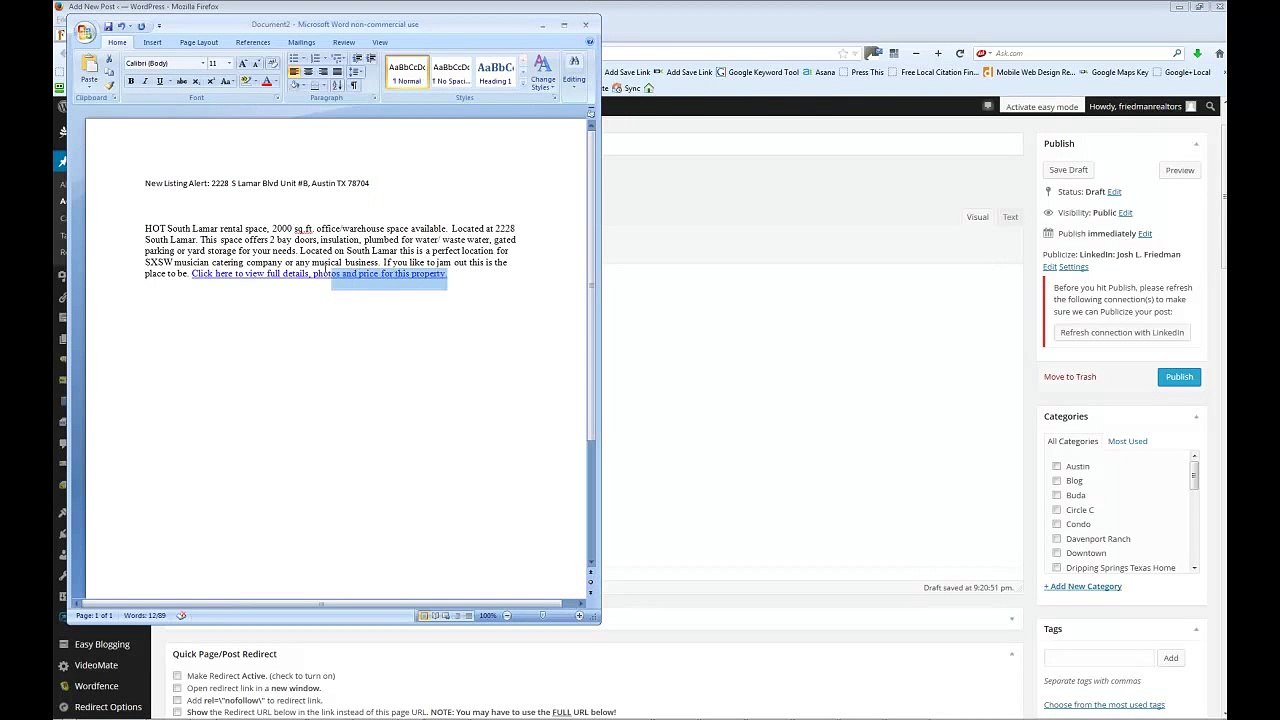Screen dimensions: 1280x720
Task: Apply superscript formatting in Word
Action: pyautogui.click(x=210, y=81)
